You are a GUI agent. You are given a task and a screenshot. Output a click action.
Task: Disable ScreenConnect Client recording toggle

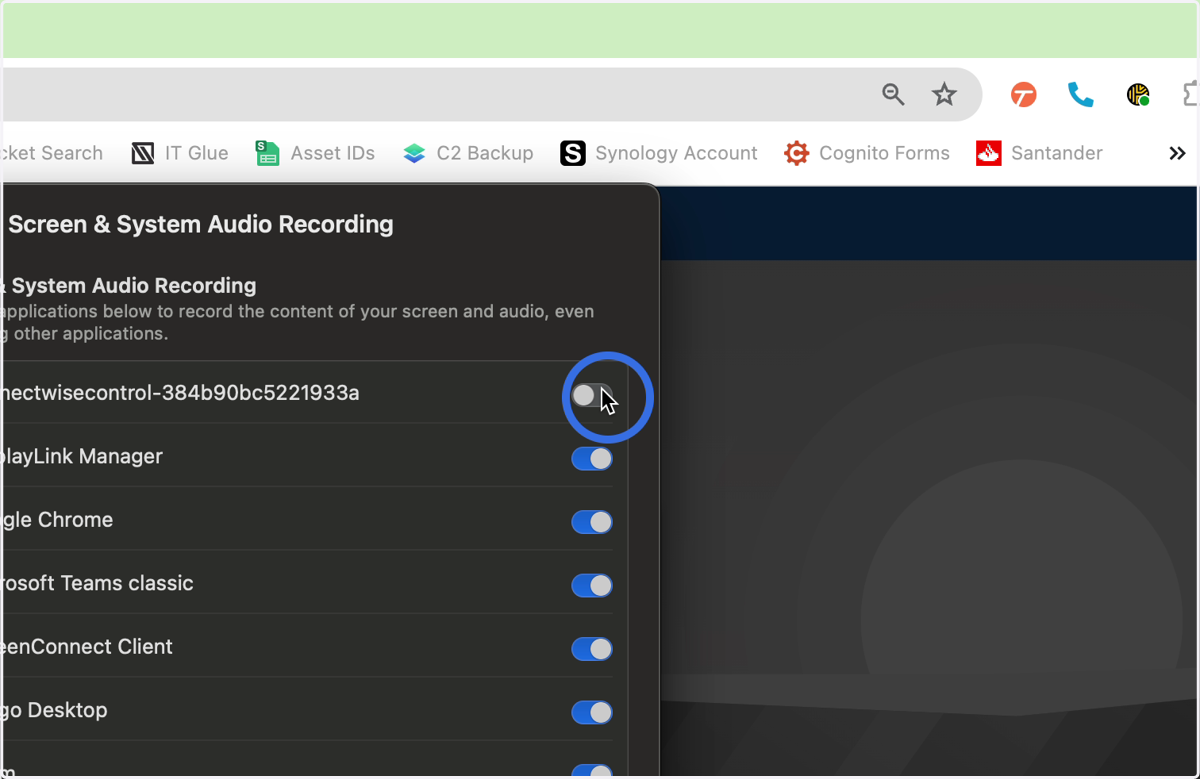[x=592, y=649]
